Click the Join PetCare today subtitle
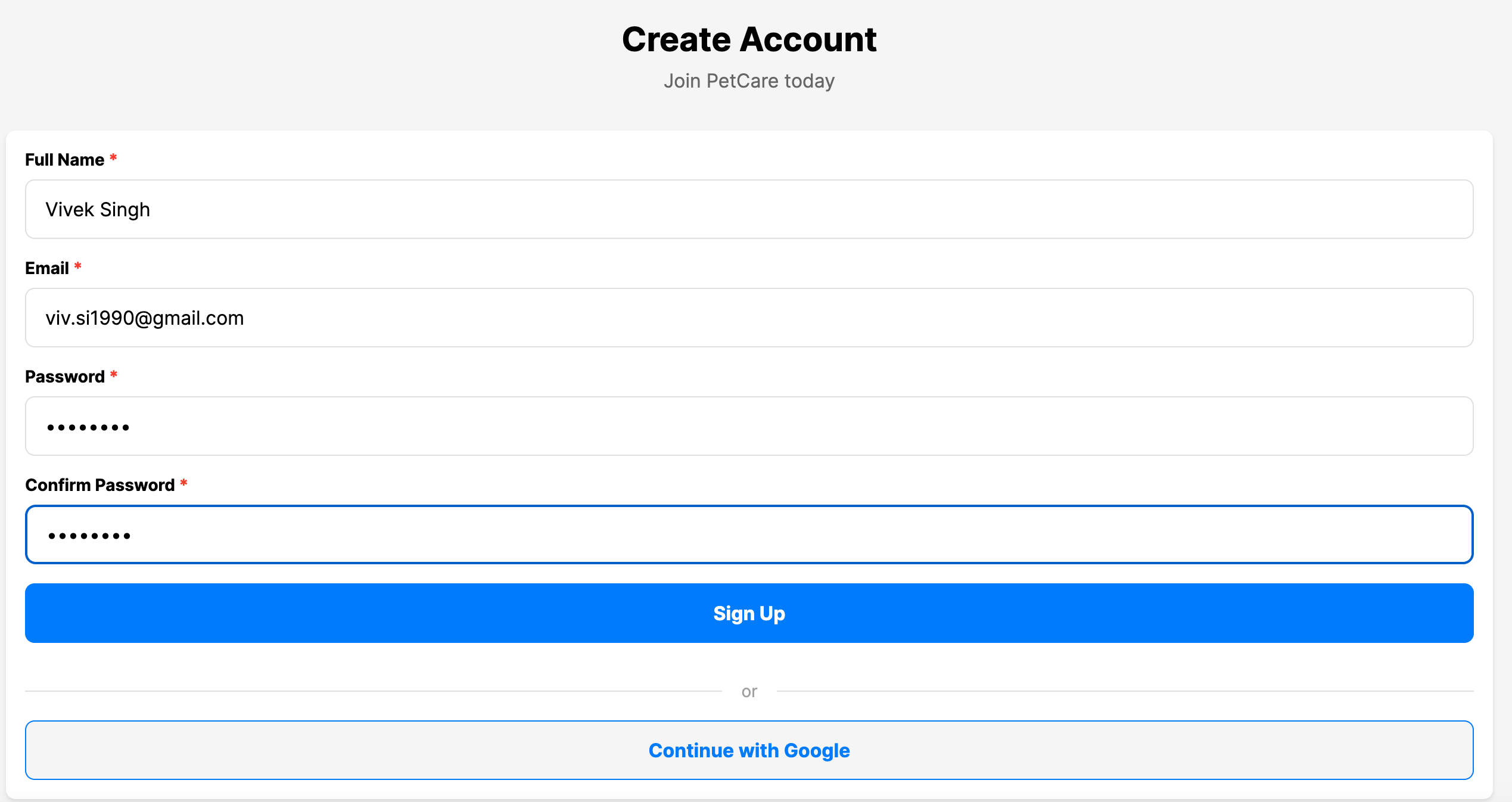This screenshot has width=1512, height=802. point(749,80)
